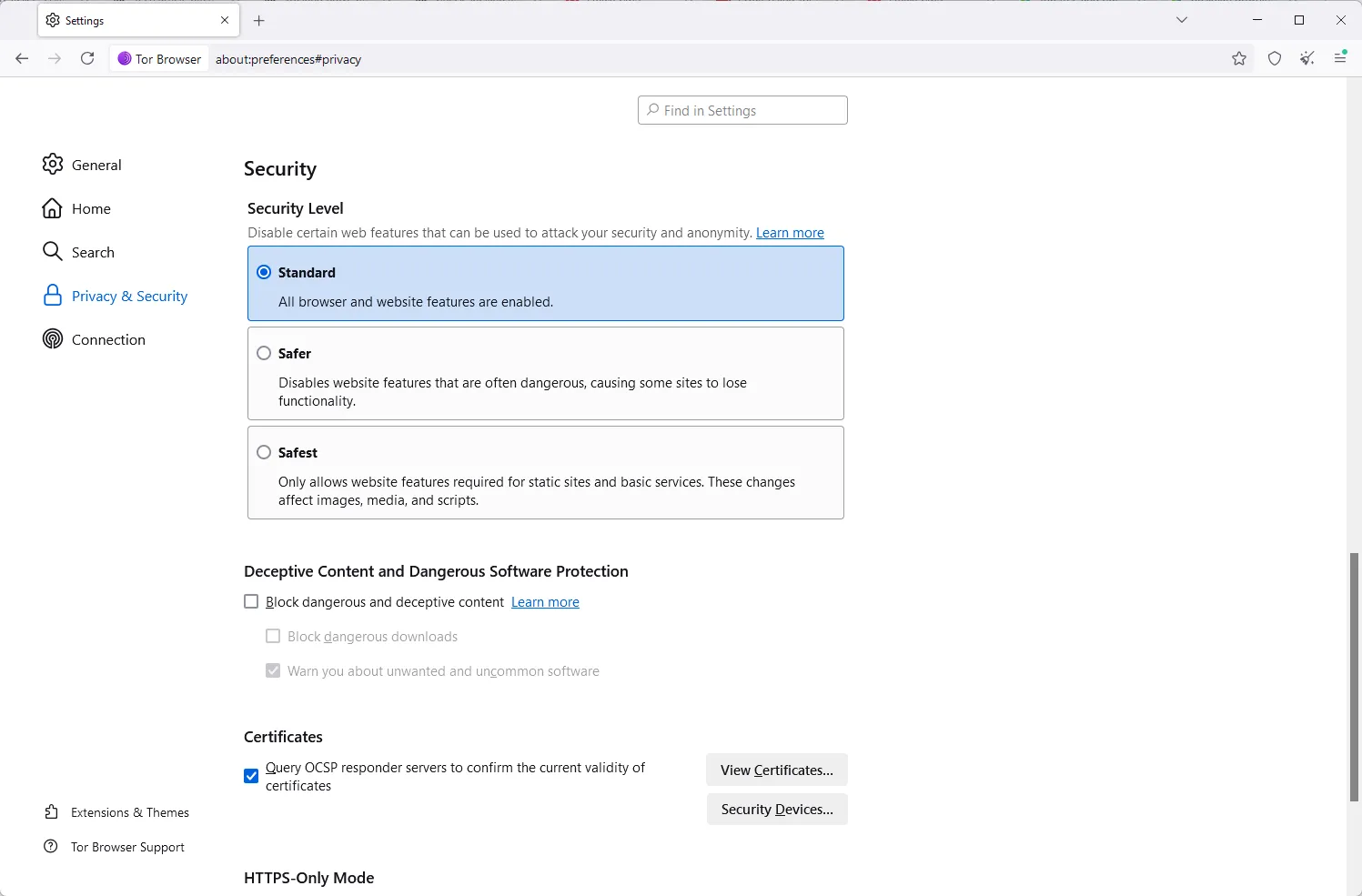Viewport: 1362px width, 896px height.
Task: Select the Safest security level
Action: point(264,452)
